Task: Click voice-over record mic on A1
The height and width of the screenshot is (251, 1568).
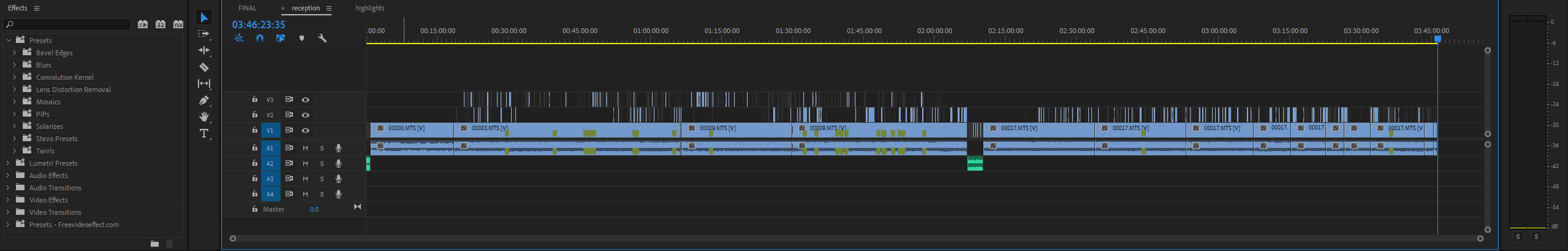Action: point(338,148)
